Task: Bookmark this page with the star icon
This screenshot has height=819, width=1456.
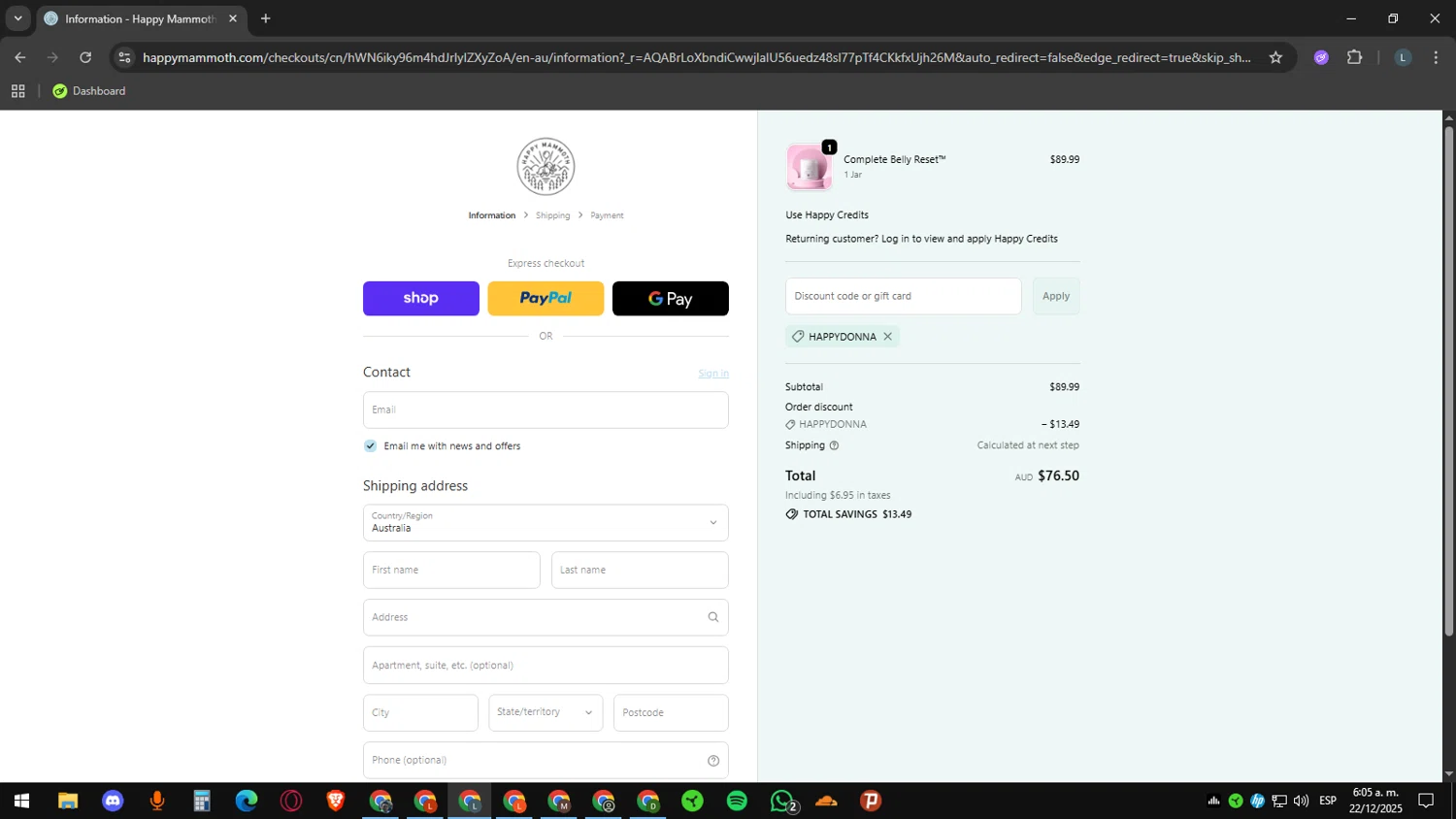Action: pyautogui.click(x=1275, y=57)
